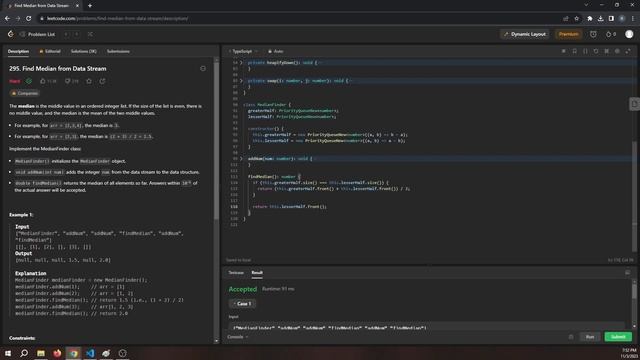Click the results panel layout icon
The image size is (640, 360).
coord(627,272)
